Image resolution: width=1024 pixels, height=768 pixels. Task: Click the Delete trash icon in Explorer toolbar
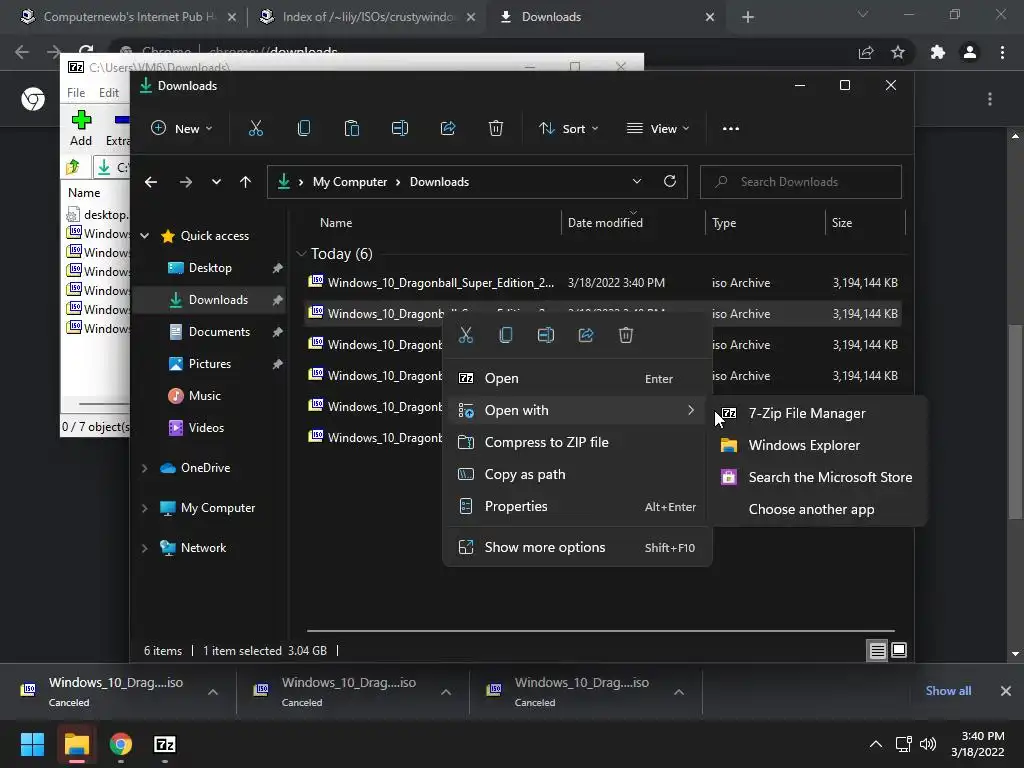[x=496, y=129]
